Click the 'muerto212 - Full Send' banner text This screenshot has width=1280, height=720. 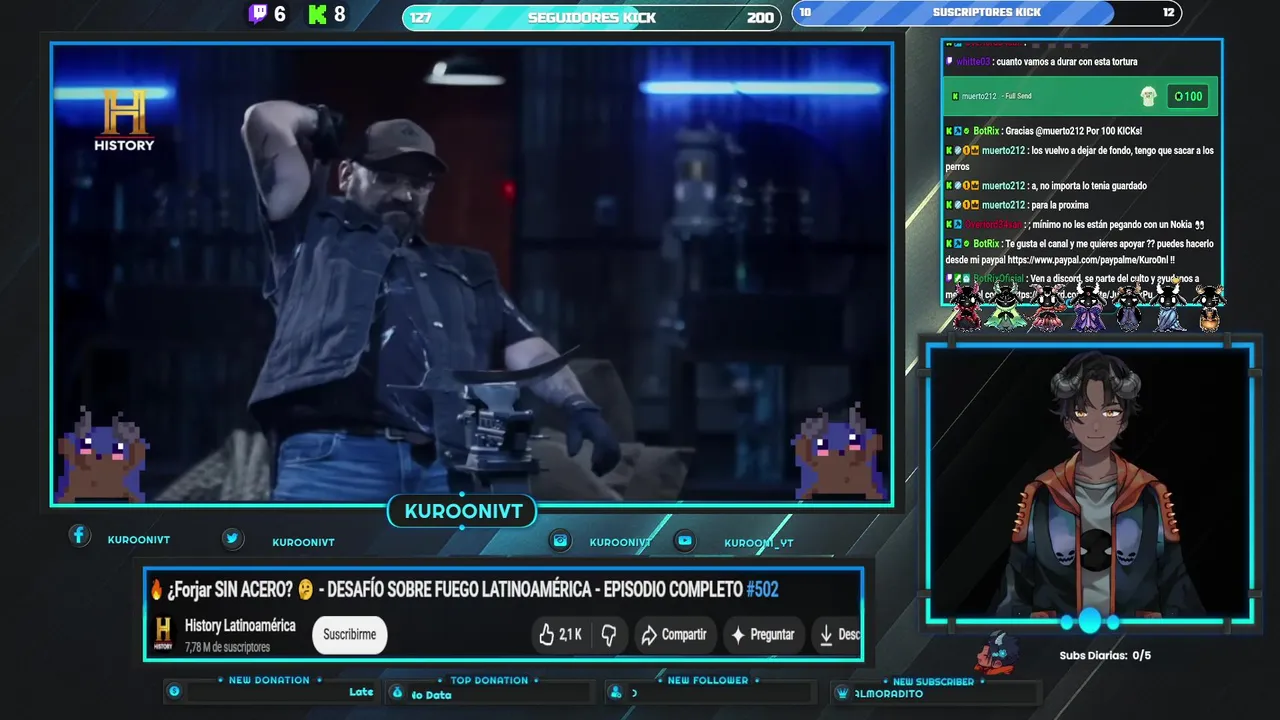pos(997,96)
